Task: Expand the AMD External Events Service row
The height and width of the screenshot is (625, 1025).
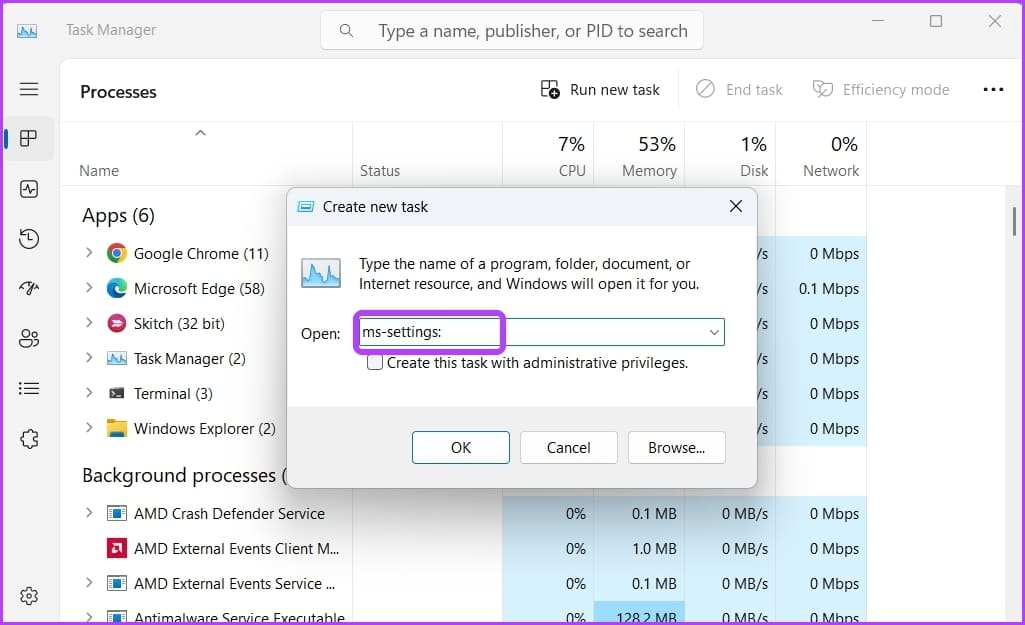Action: pyautogui.click(x=90, y=583)
